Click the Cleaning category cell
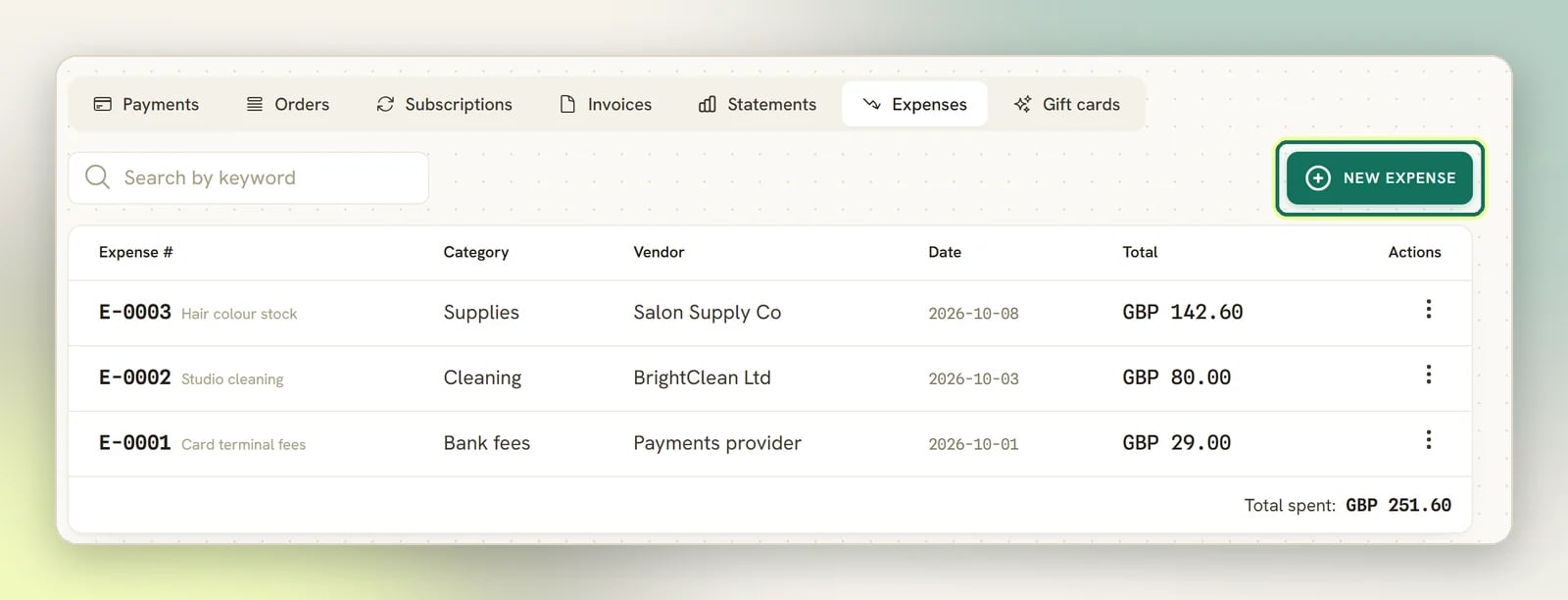The height and width of the screenshot is (600, 1568). pos(482,378)
